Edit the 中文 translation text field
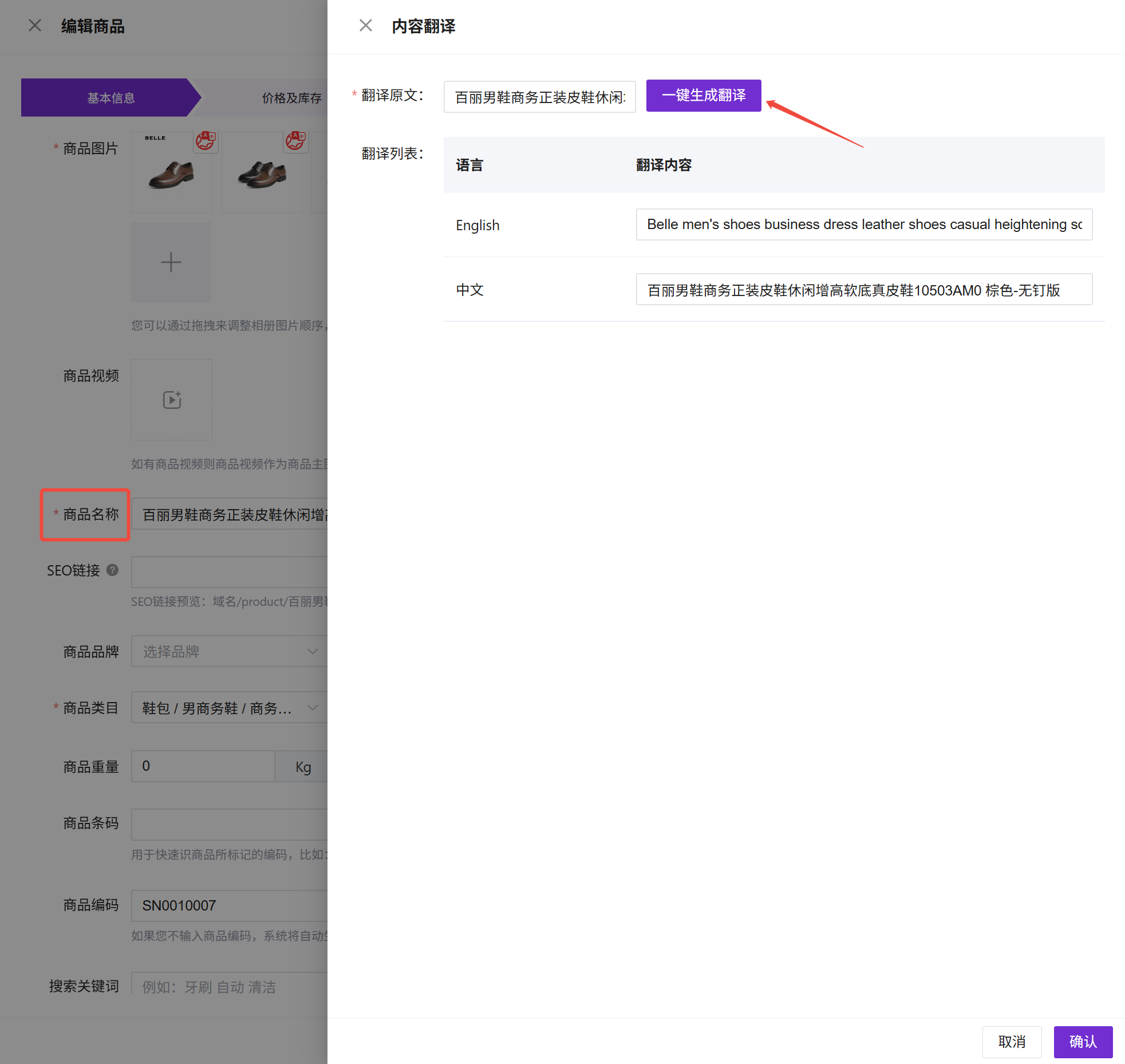The image size is (1125, 1064). click(863, 290)
